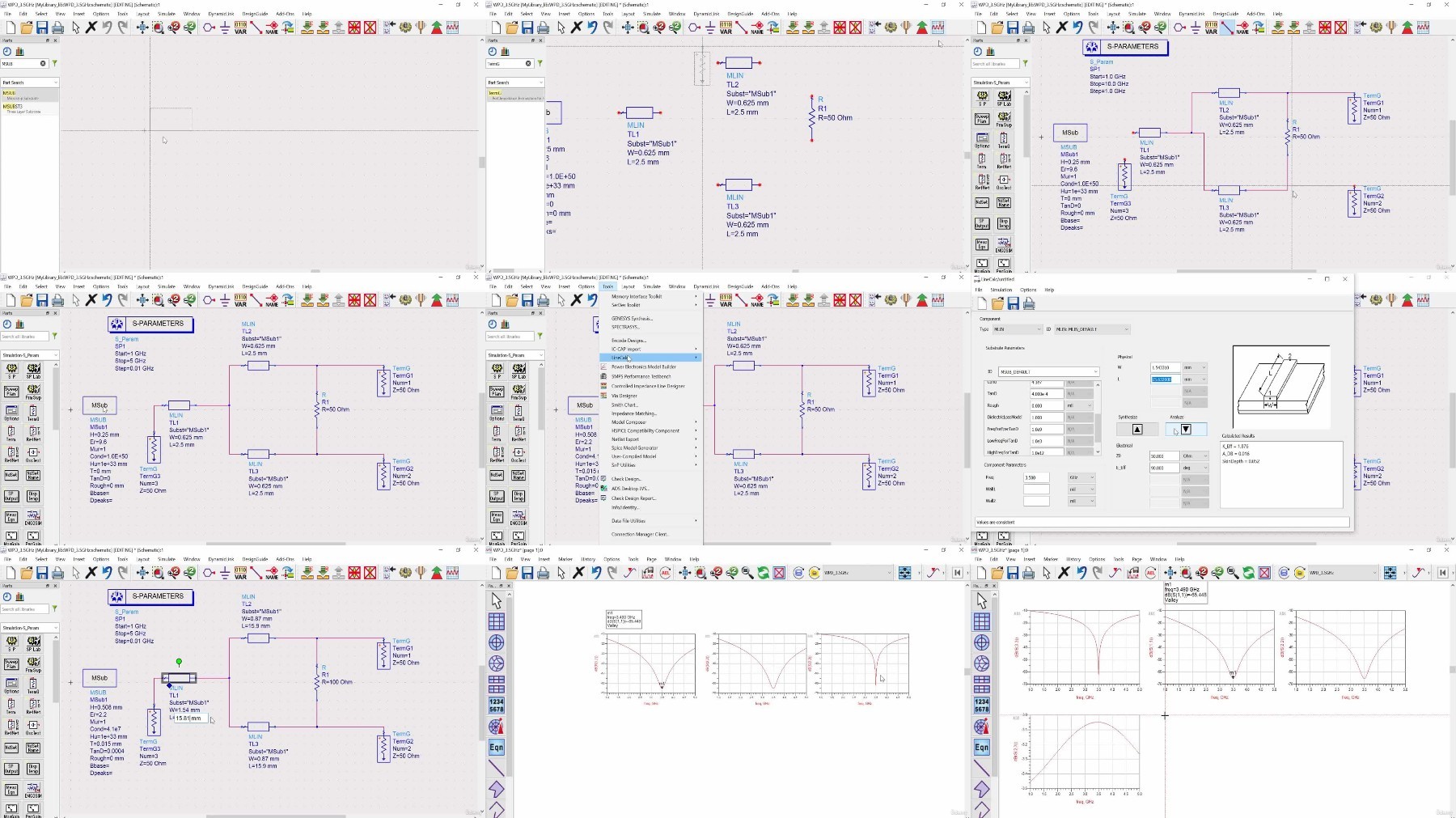Click the Eqn equation icon in four-plot data display
This screenshot has height=818, width=1456.
tap(982, 748)
